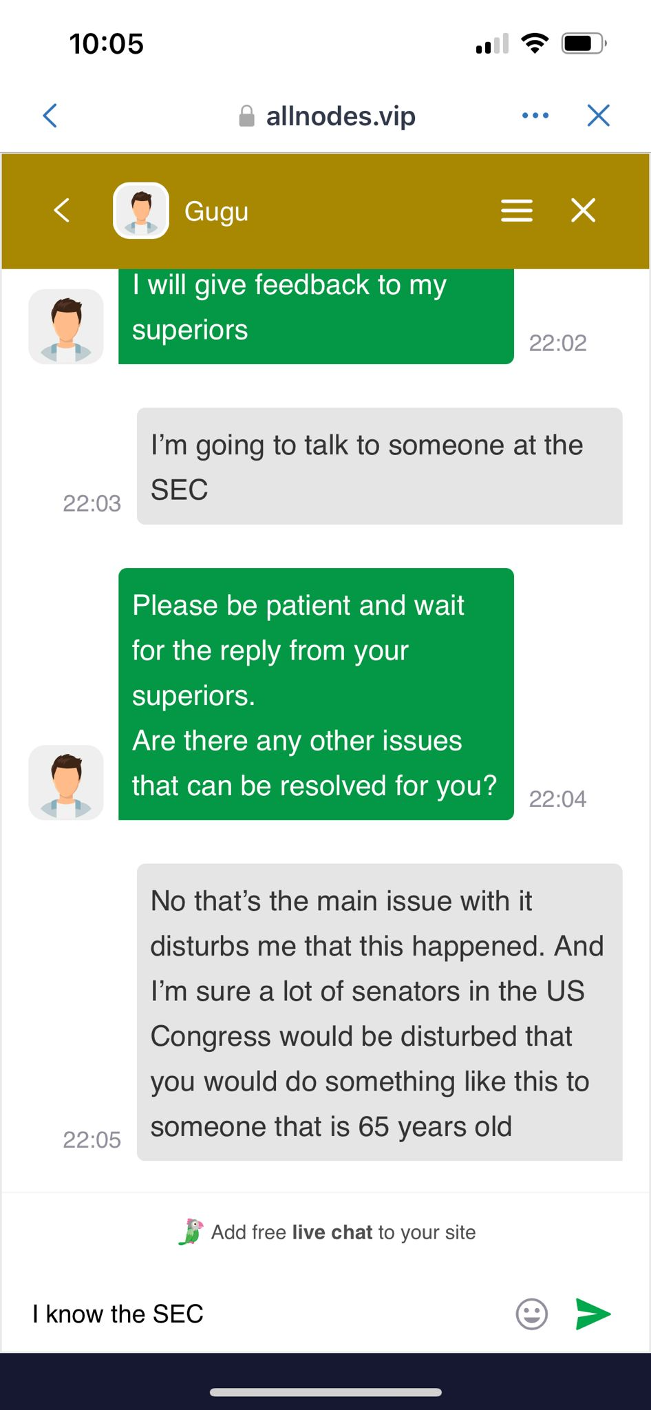Click the lock icon beside the URL
The height and width of the screenshot is (1410, 652).
[247, 117]
